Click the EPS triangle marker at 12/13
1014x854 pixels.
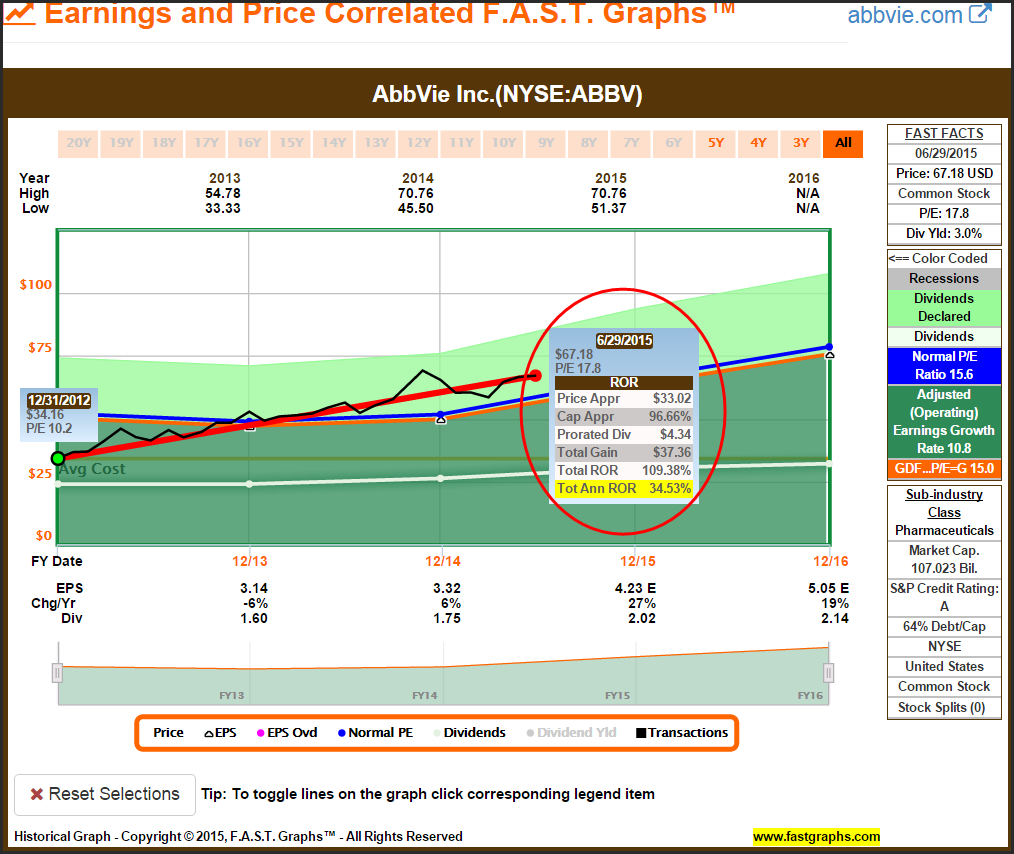(250, 427)
